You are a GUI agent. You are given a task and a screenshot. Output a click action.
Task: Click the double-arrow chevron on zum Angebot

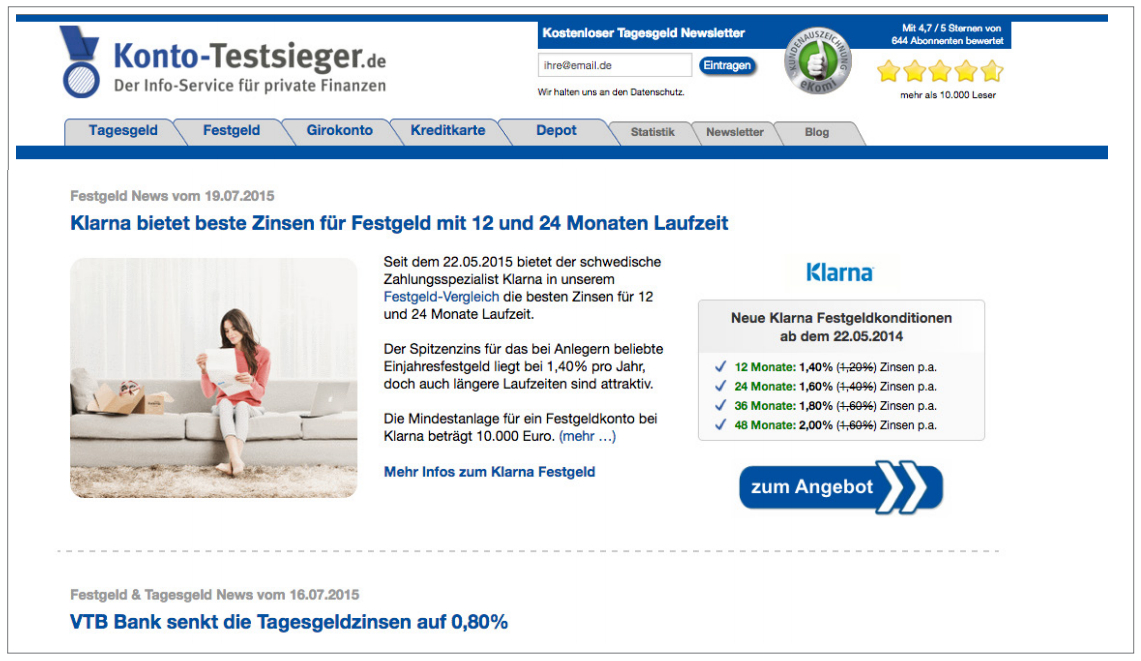pos(902,487)
